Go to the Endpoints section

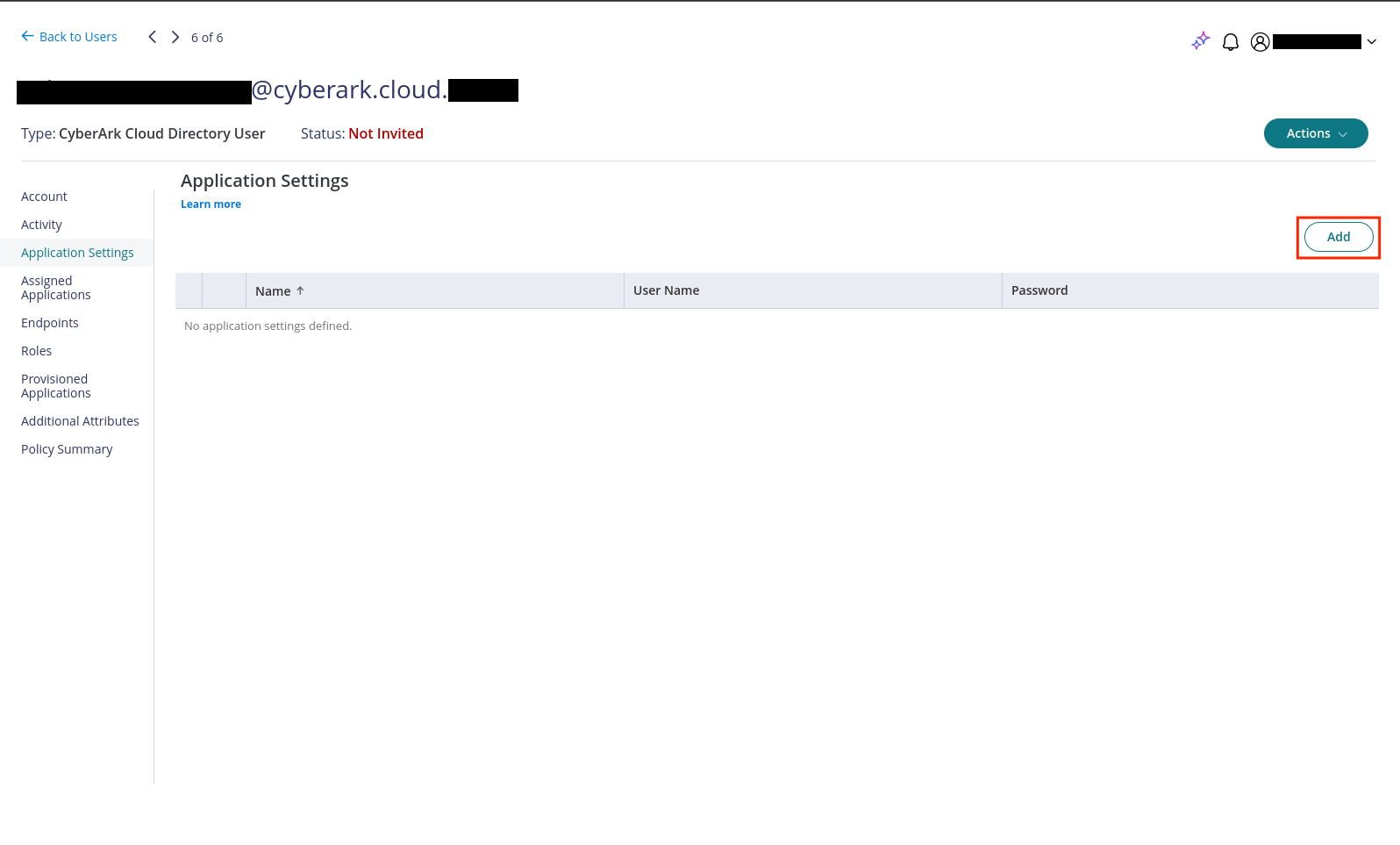pyautogui.click(x=50, y=323)
